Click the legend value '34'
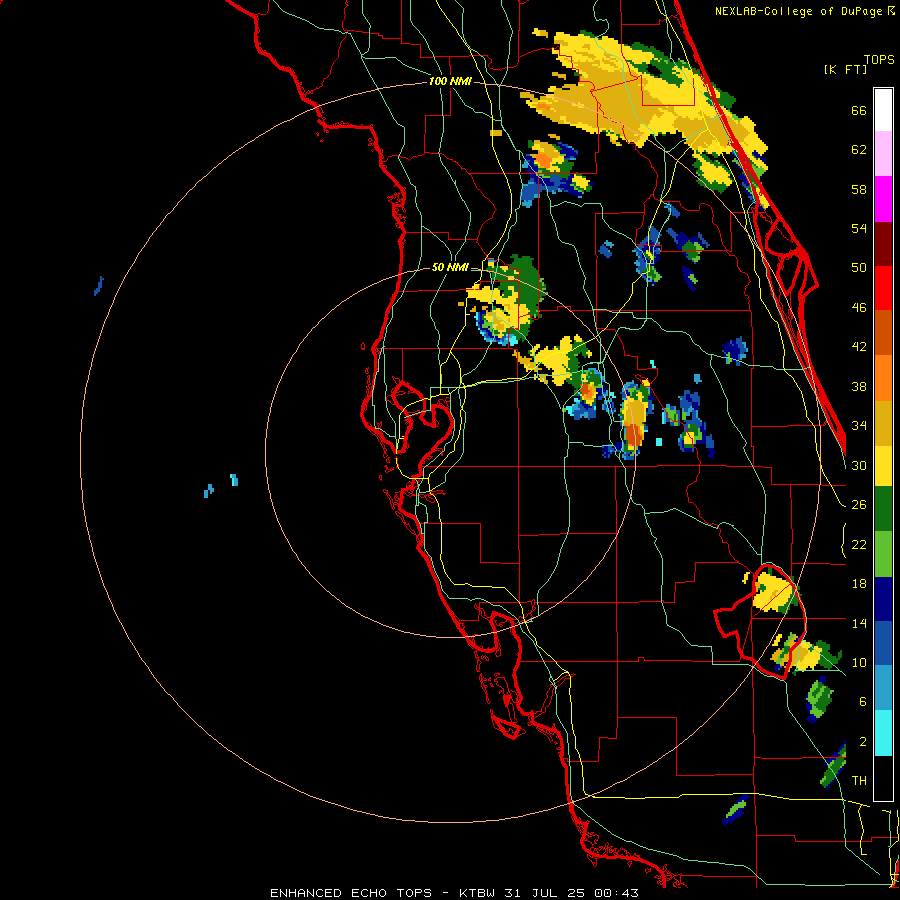 point(859,425)
